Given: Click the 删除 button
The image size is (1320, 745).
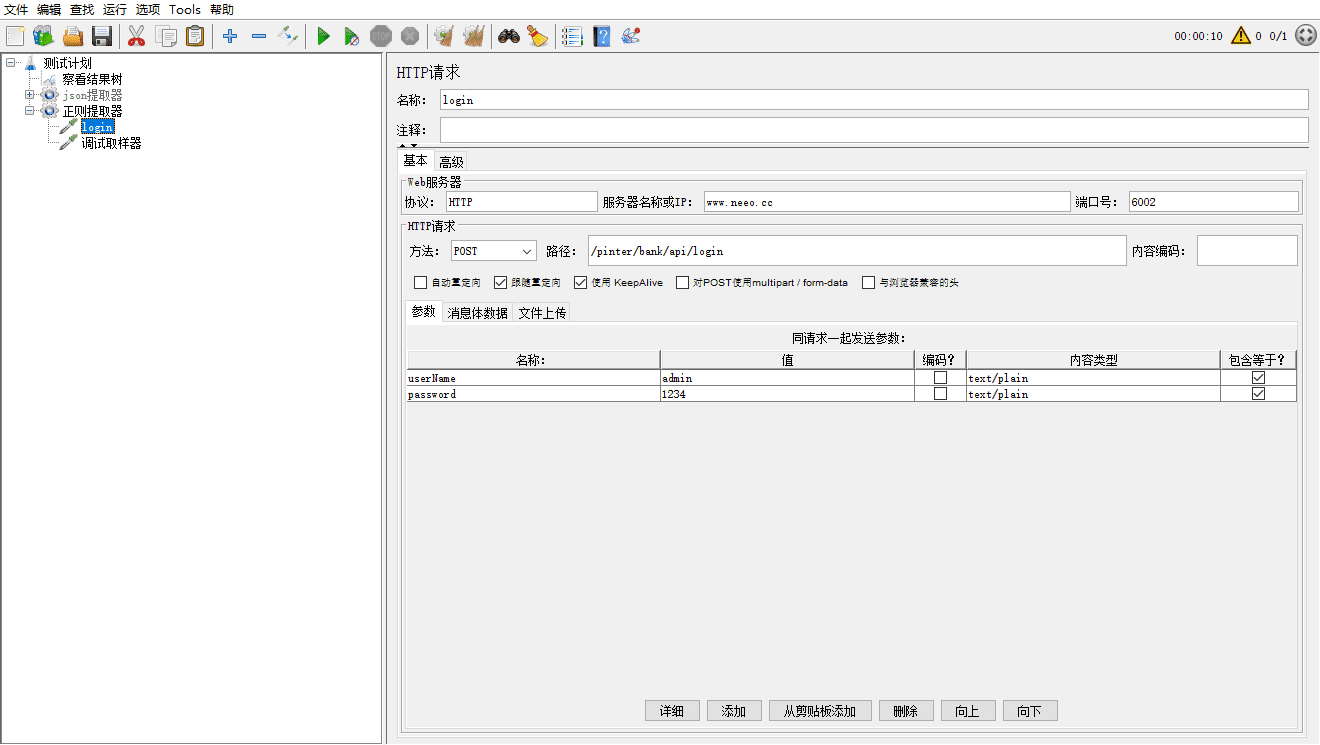Looking at the screenshot, I should tap(906, 711).
